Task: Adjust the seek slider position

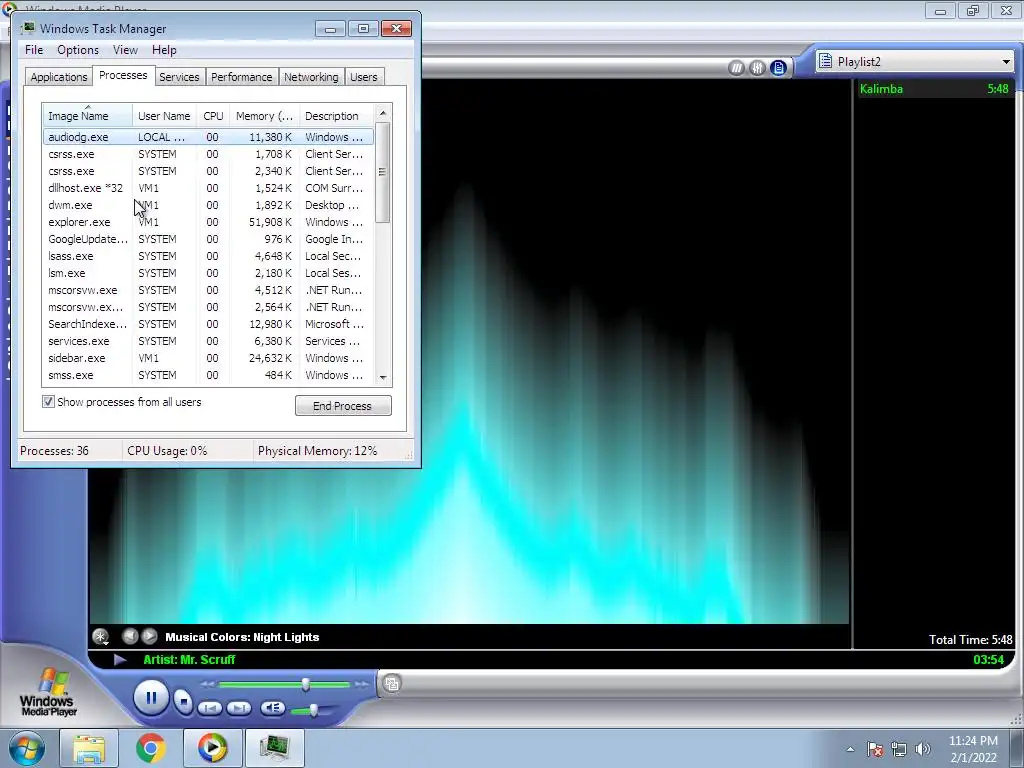Action: (x=305, y=684)
